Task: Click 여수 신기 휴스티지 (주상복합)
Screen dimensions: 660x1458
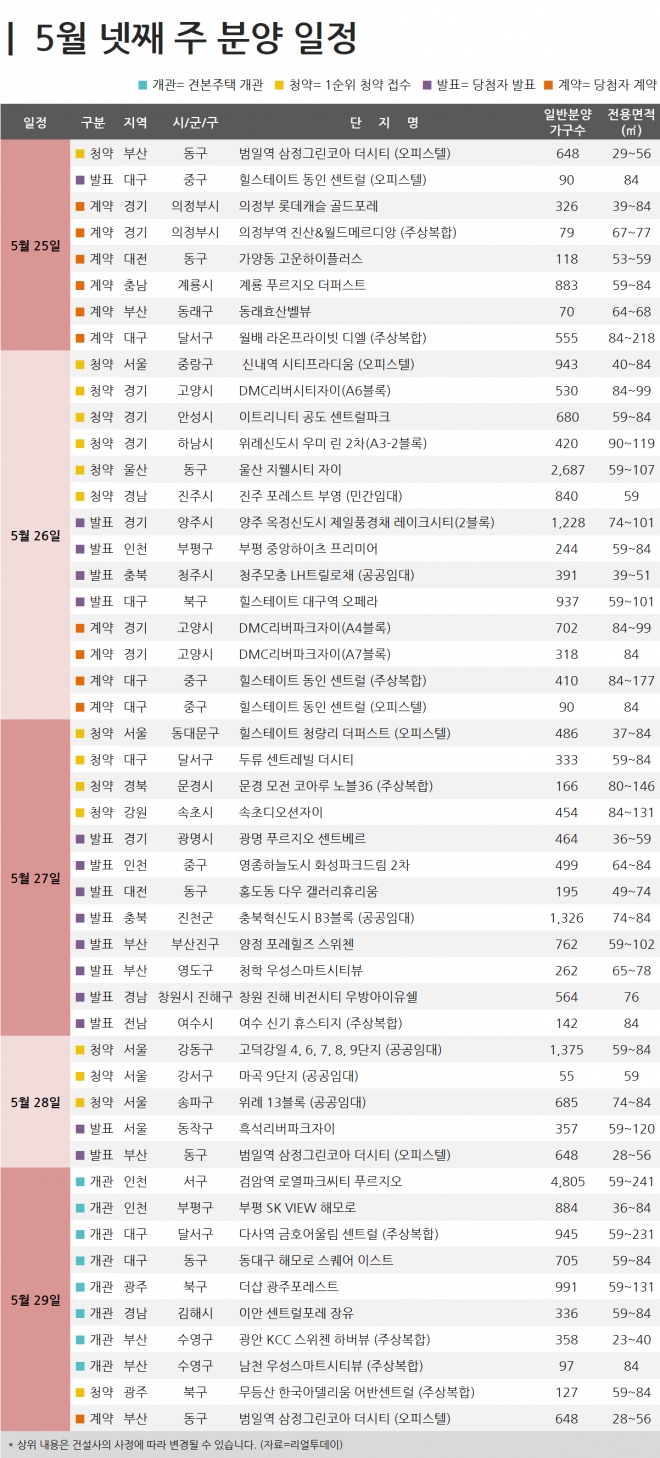Action: point(320,1023)
